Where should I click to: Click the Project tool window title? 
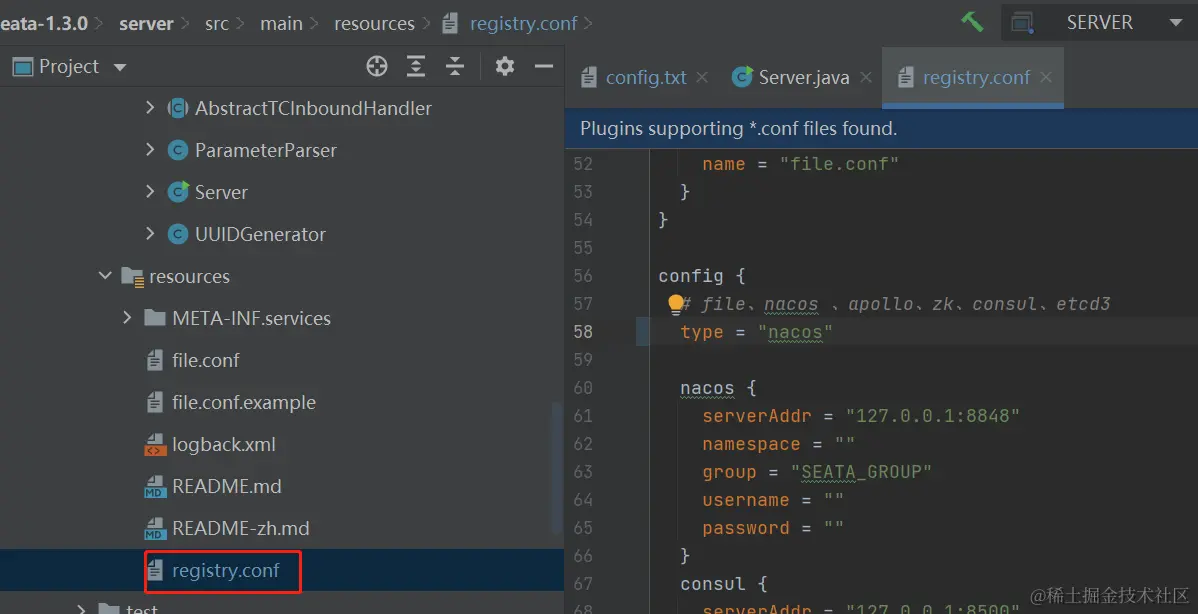[x=69, y=67]
